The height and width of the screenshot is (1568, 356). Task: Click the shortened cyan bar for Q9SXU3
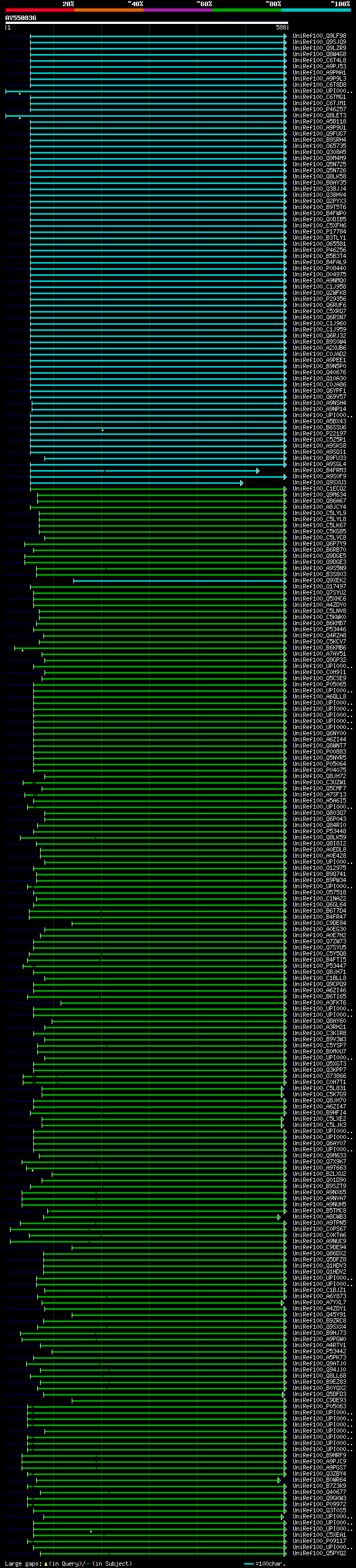pyautogui.click(x=137, y=483)
